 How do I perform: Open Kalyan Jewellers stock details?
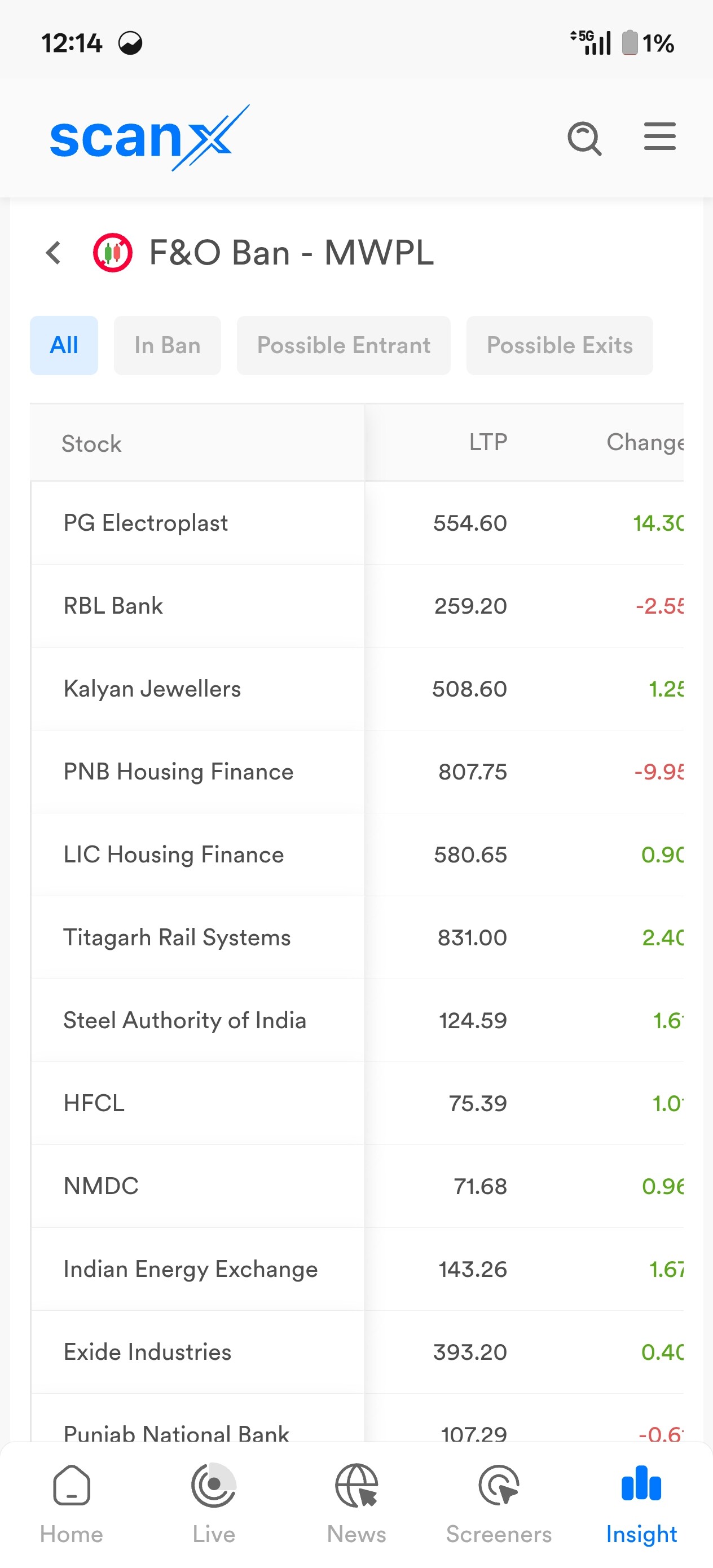tap(152, 689)
